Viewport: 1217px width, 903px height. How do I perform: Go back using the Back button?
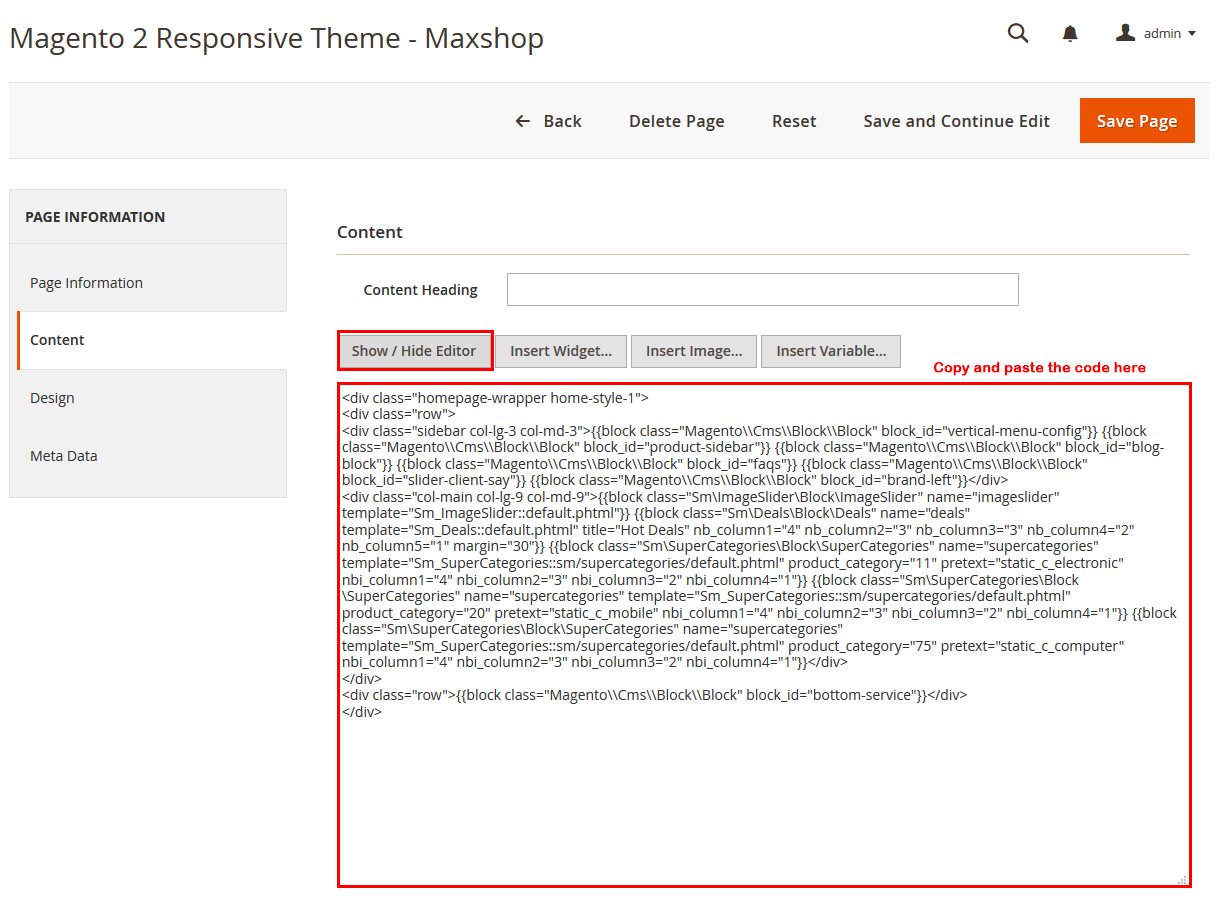pos(548,121)
